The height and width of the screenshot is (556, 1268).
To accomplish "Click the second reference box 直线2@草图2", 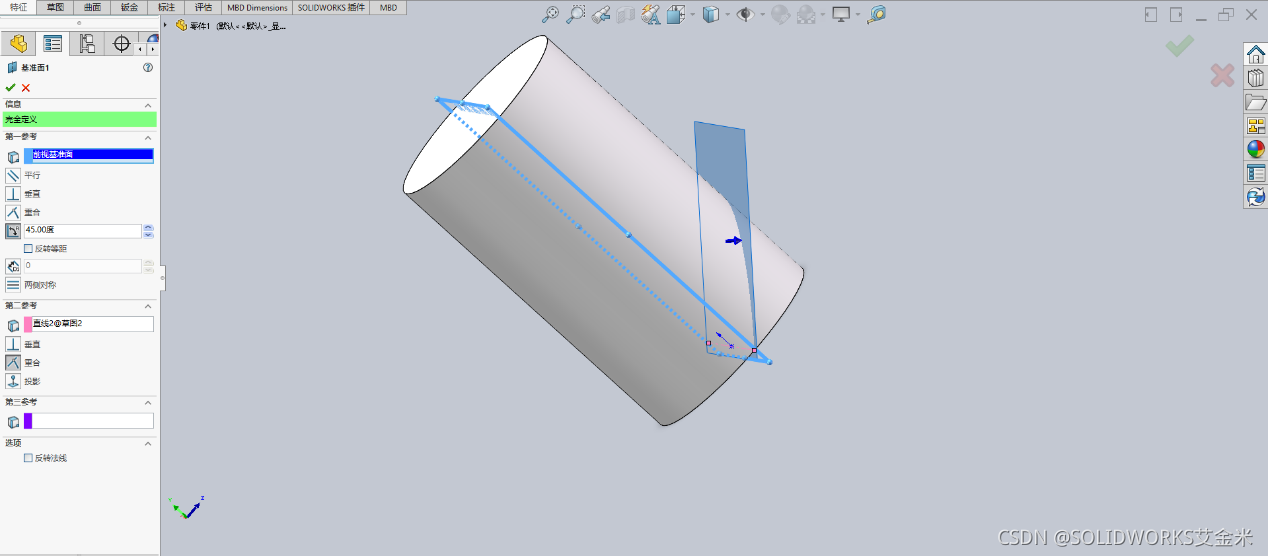I will point(89,324).
